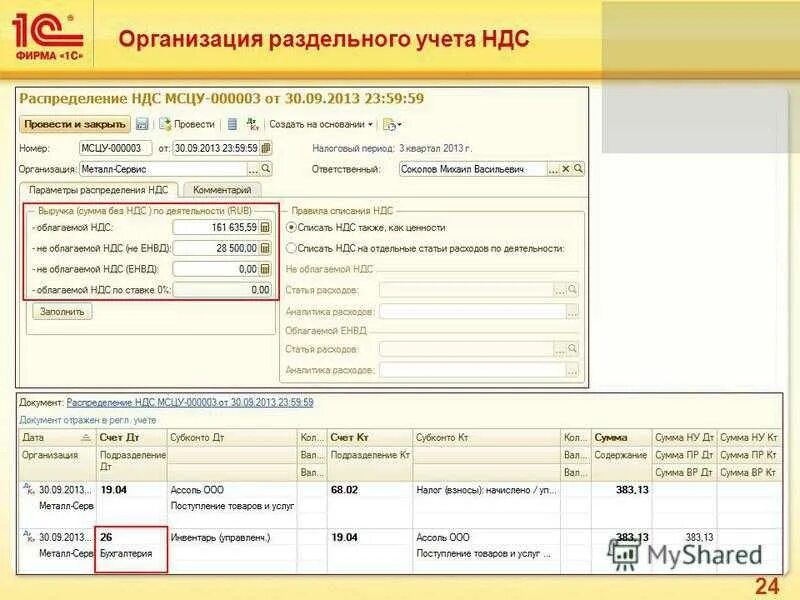Open Организация selection ellipsis button

[253, 169]
